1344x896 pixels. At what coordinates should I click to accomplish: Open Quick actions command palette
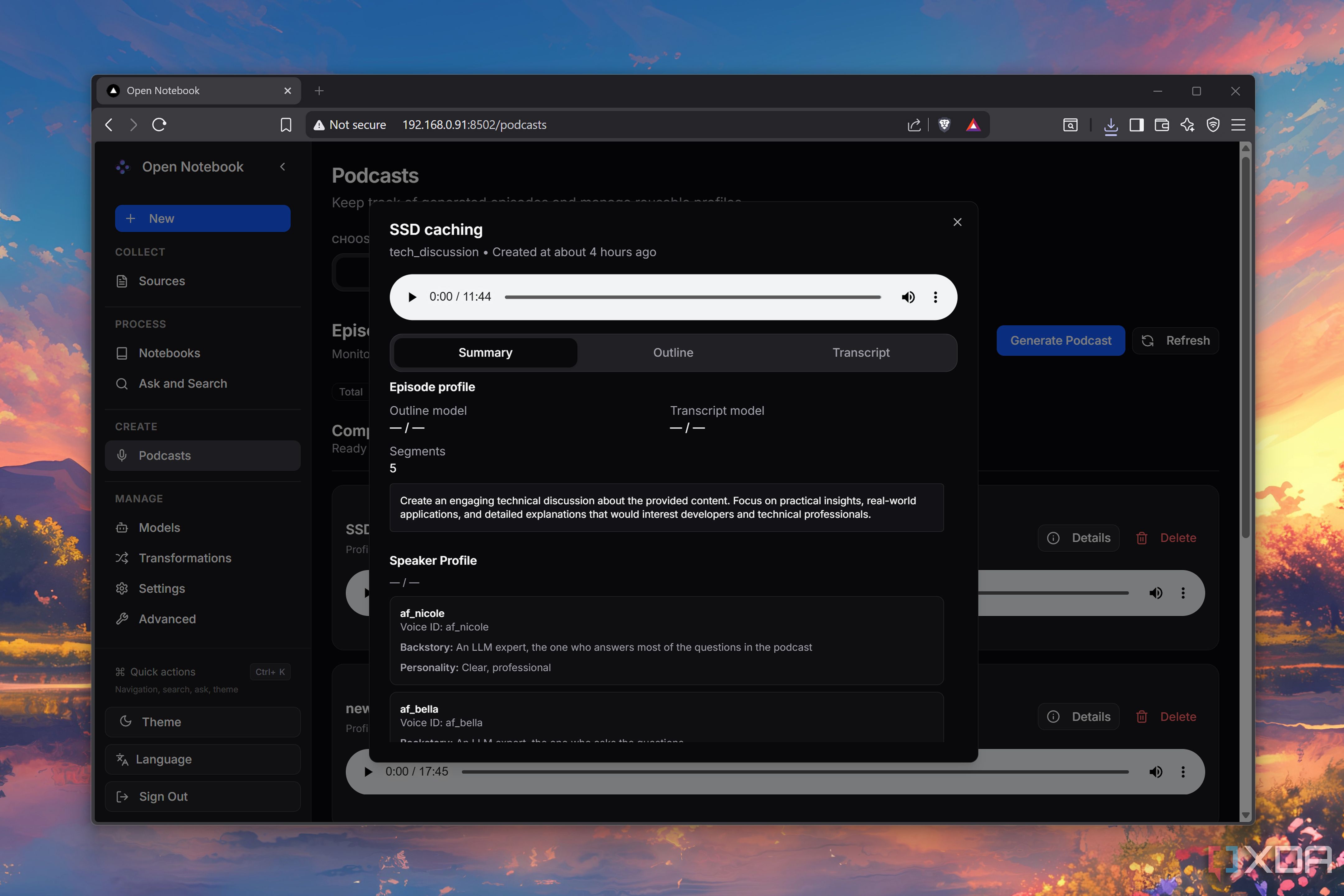203,672
